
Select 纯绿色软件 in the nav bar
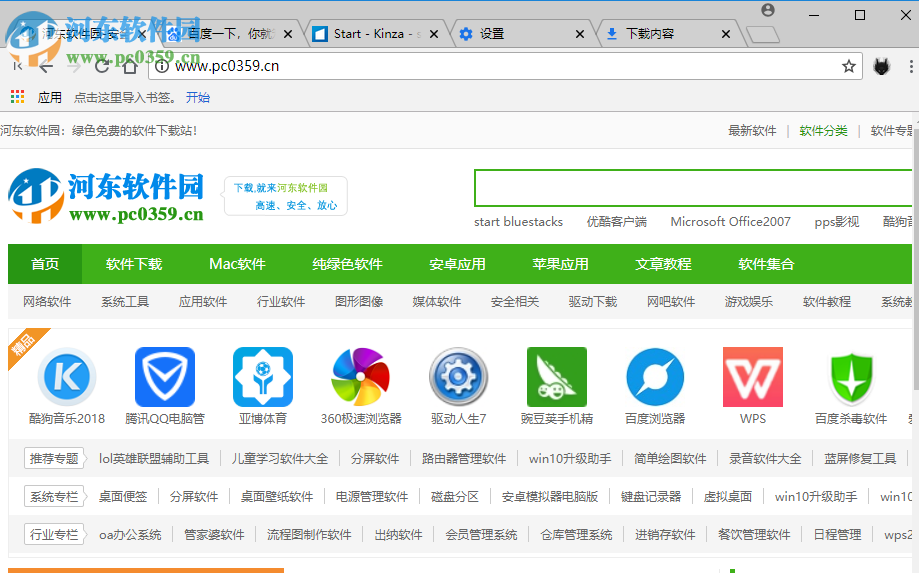pos(347,264)
